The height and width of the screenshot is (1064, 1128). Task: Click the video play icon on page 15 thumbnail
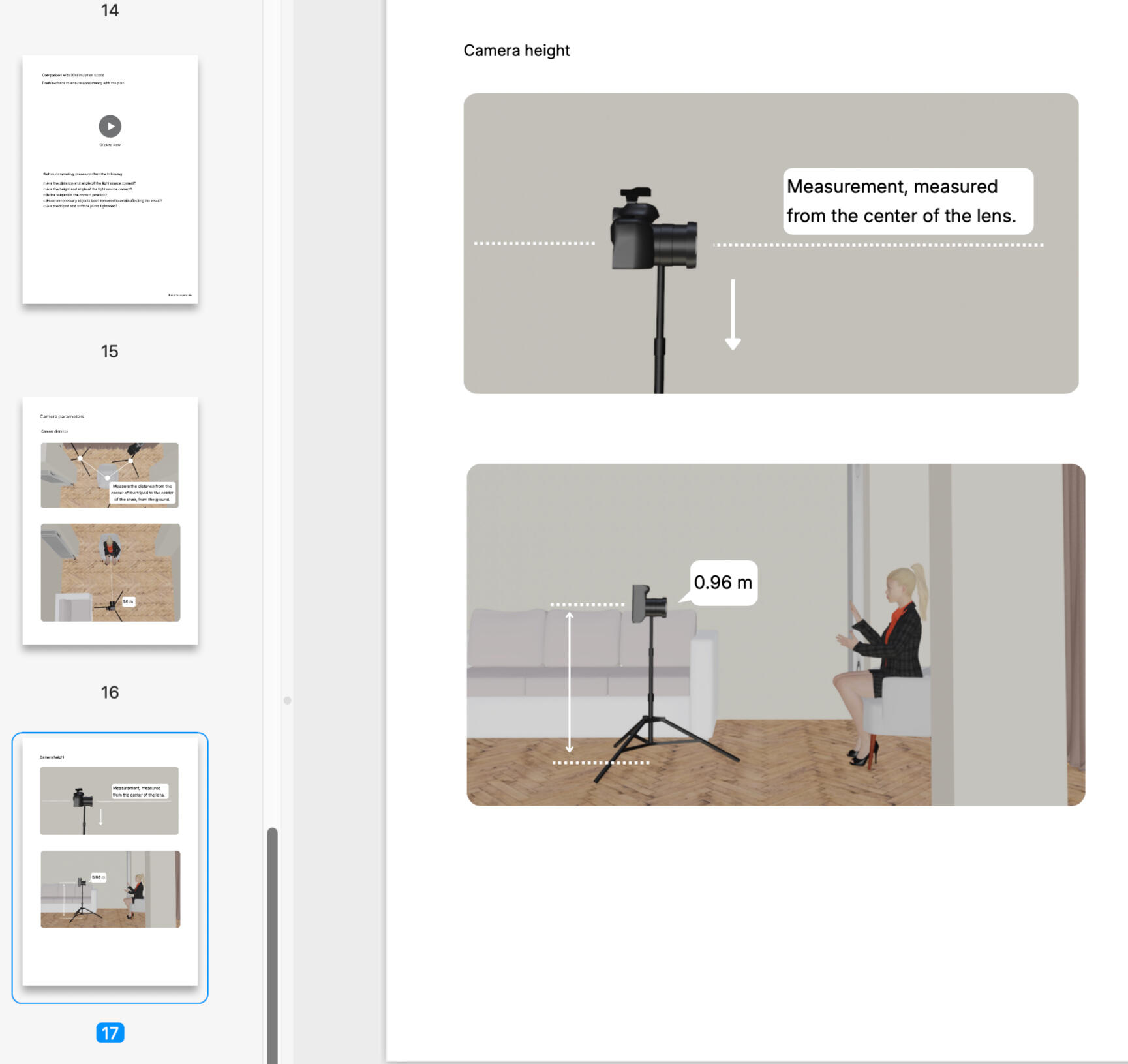click(x=110, y=127)
